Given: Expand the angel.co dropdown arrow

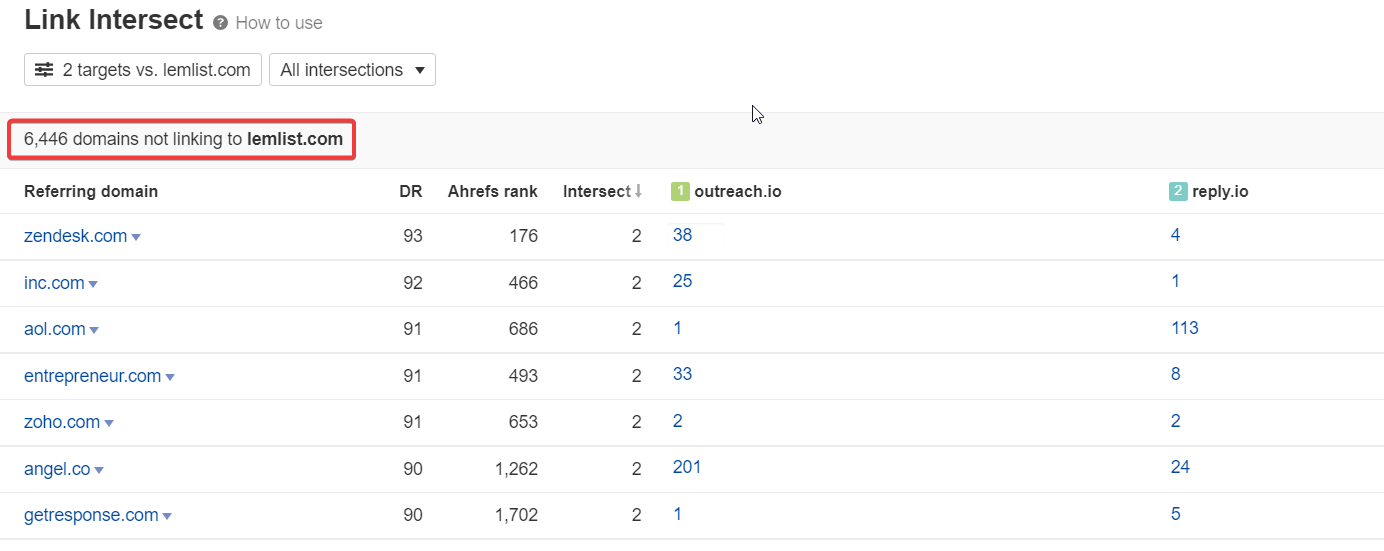Looking at the screenshot, I should click(x=99, y=471).
